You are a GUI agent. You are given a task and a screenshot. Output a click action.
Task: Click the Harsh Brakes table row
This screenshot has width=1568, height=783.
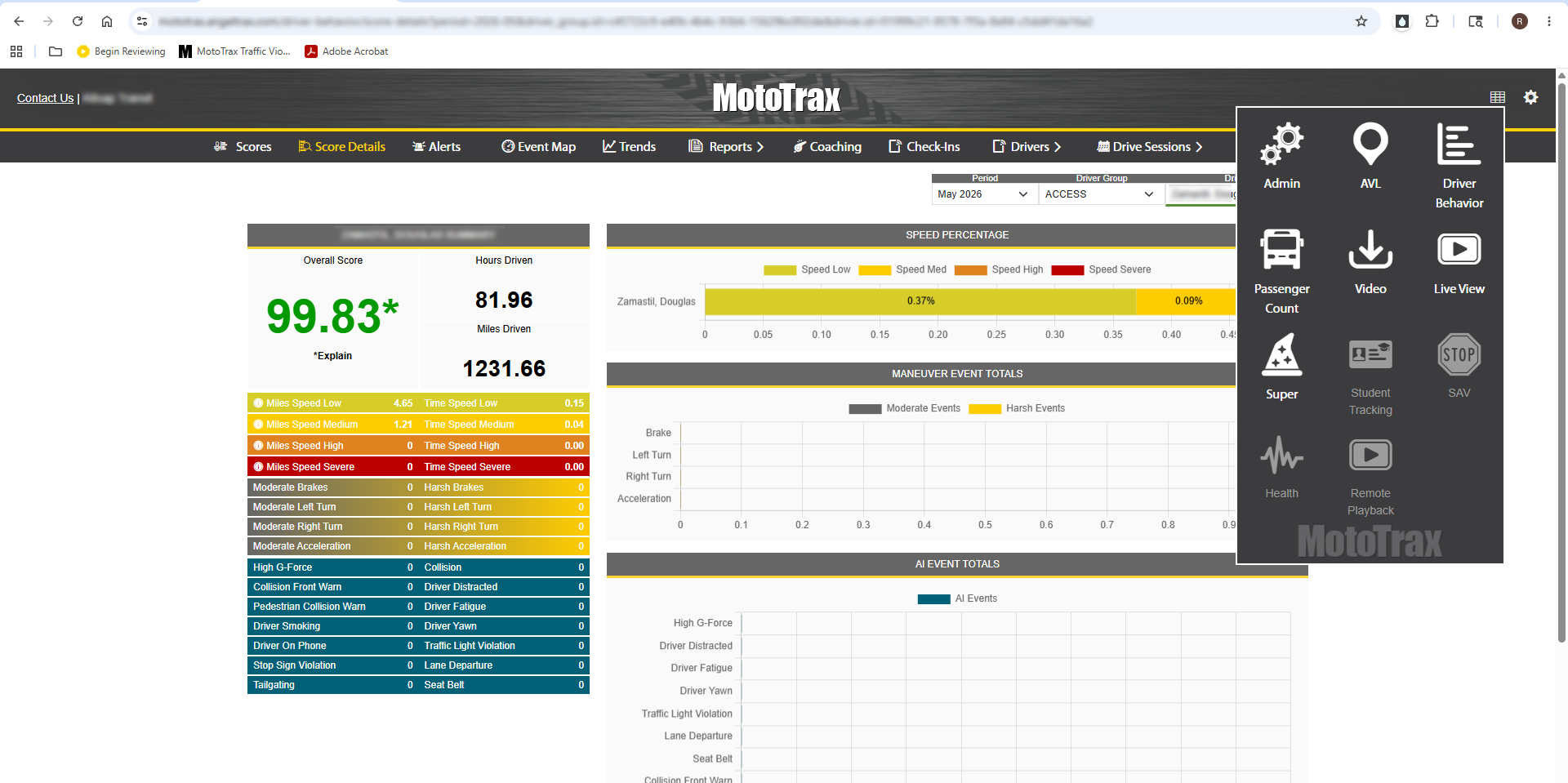[504, 487]
